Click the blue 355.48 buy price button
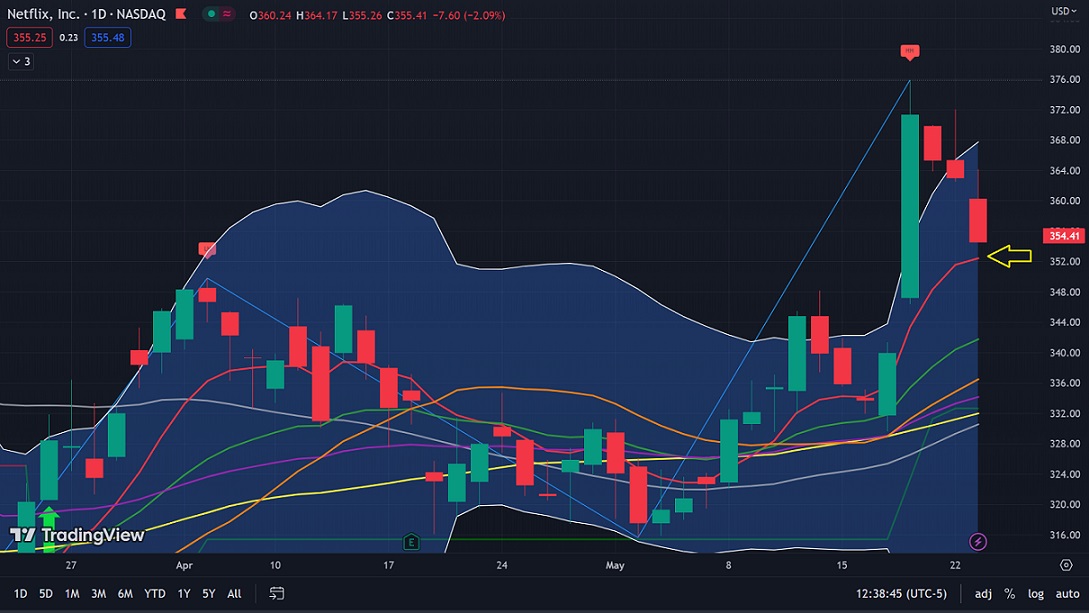Screen dimensions: 1089x613 click(108, 37)
